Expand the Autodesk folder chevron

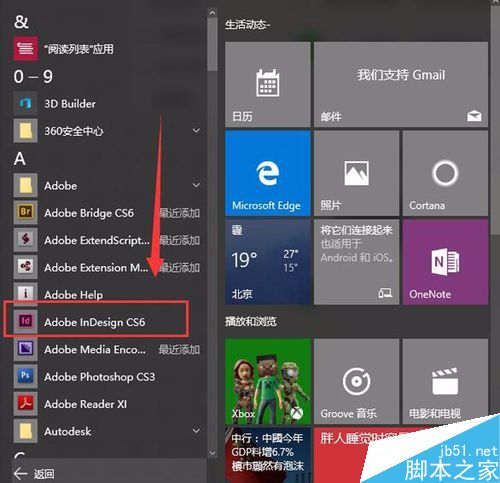point(196,431)
